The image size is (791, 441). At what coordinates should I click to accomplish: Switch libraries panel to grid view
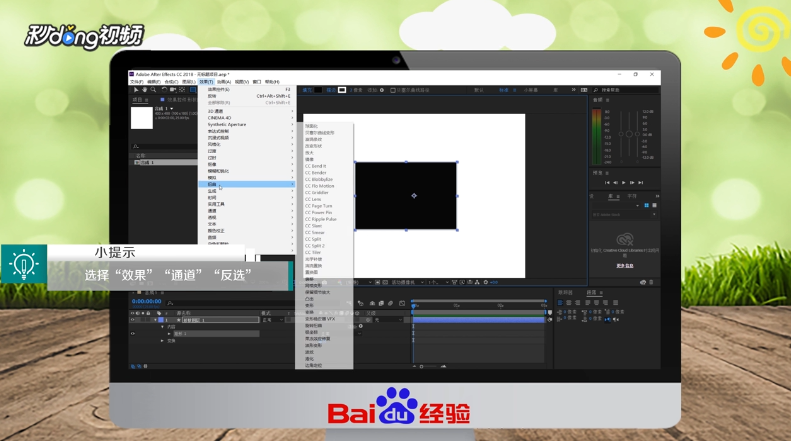(x=646, y=205)
